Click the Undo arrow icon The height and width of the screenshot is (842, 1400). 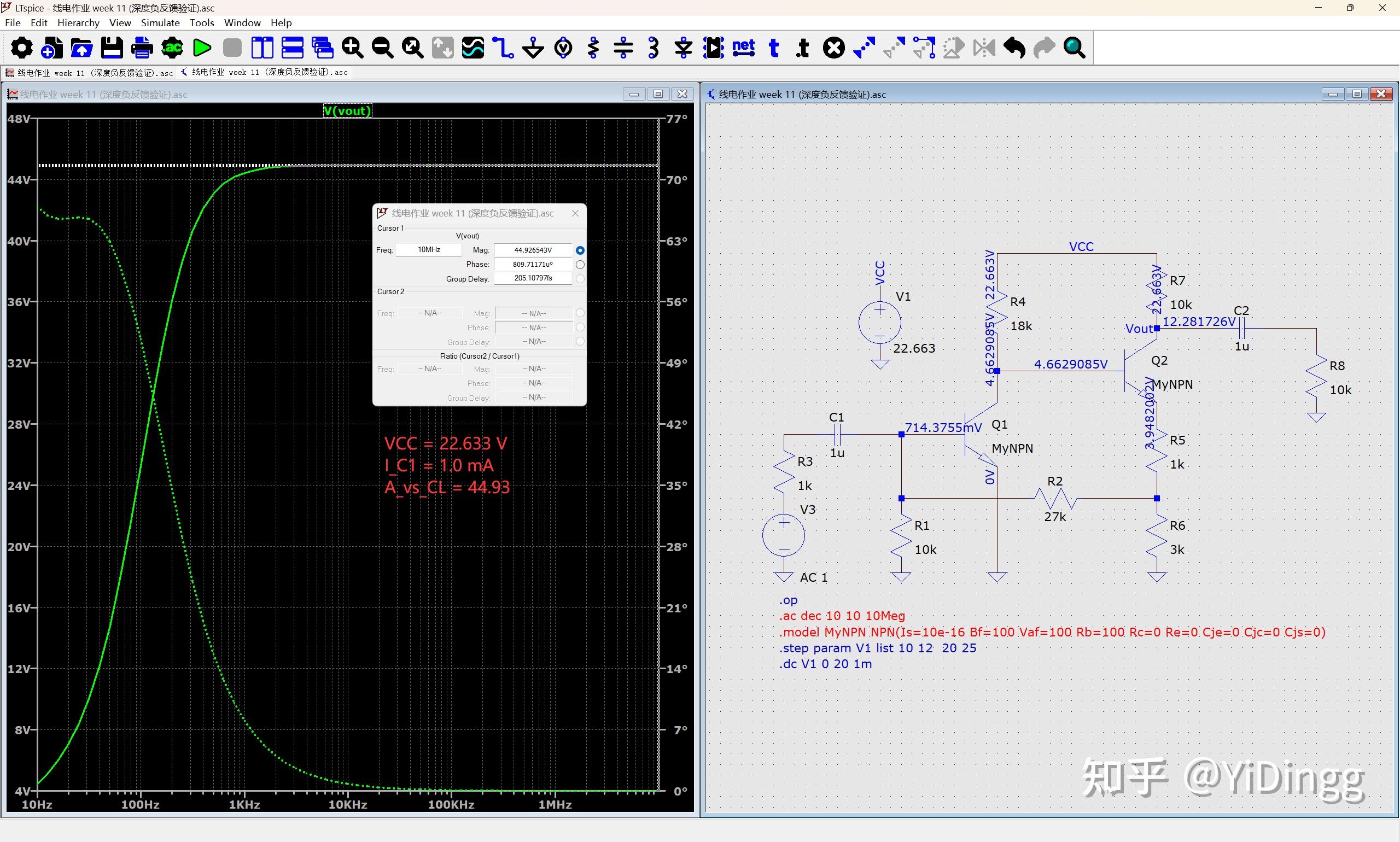click(x=1014, y=48)
